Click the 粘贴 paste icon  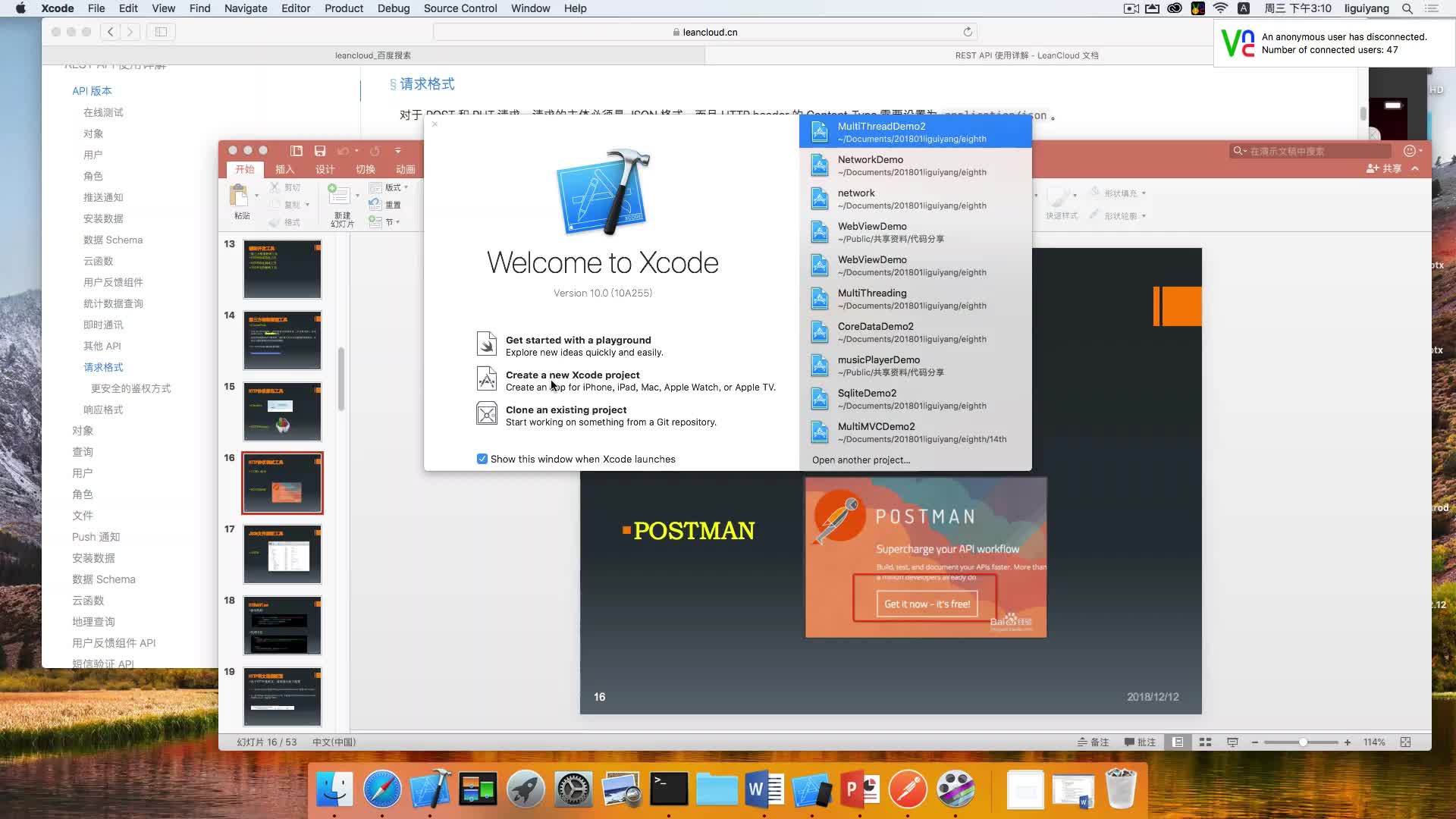[239, 196]
